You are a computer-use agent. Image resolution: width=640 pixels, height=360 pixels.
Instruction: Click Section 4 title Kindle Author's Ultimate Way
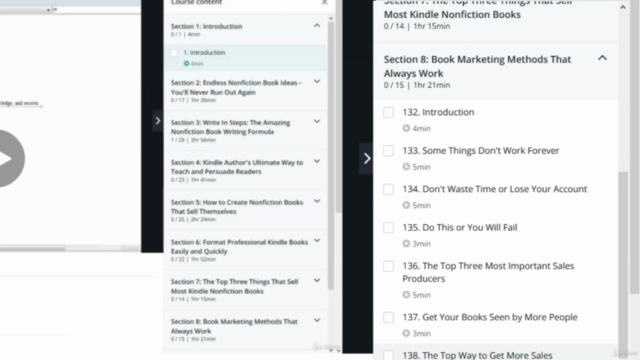point(237,167)
